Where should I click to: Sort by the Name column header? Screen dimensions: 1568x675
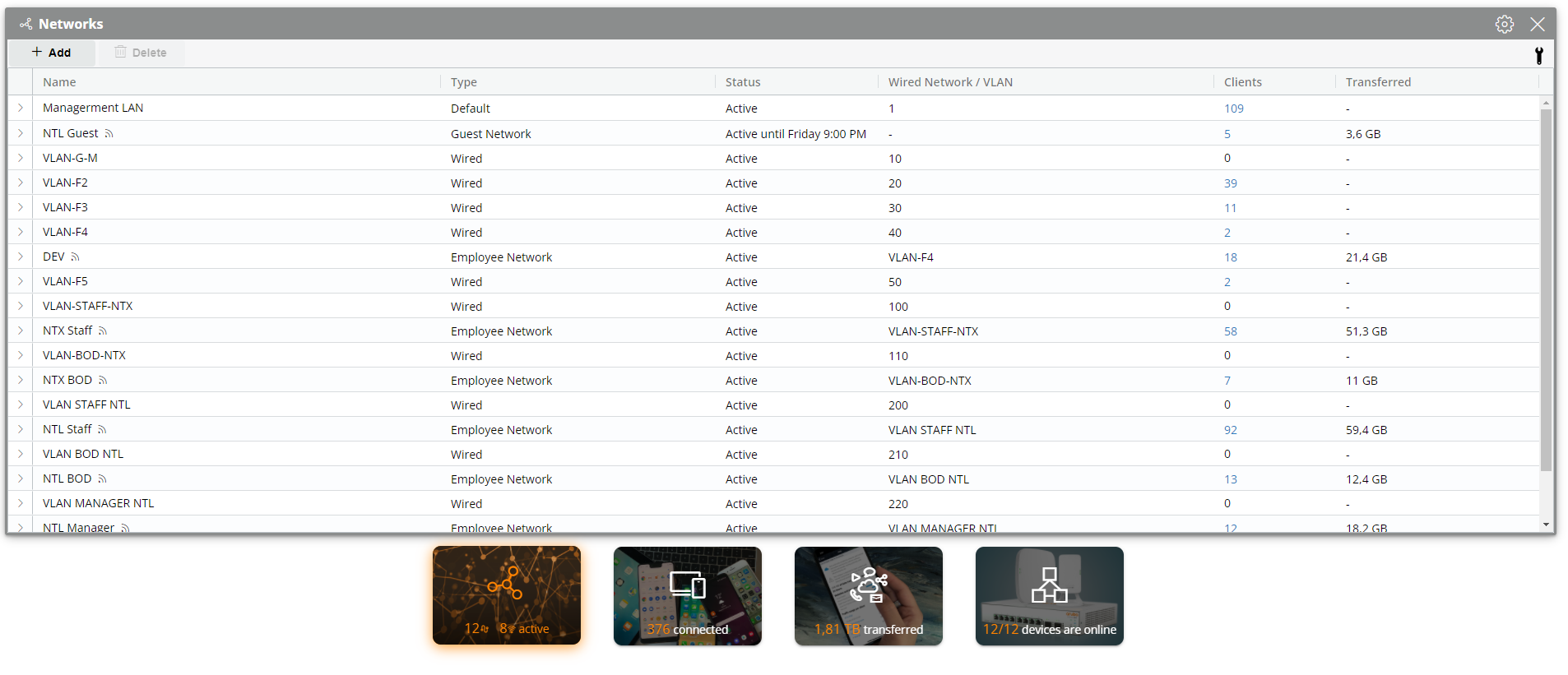(x=59, y=82)
